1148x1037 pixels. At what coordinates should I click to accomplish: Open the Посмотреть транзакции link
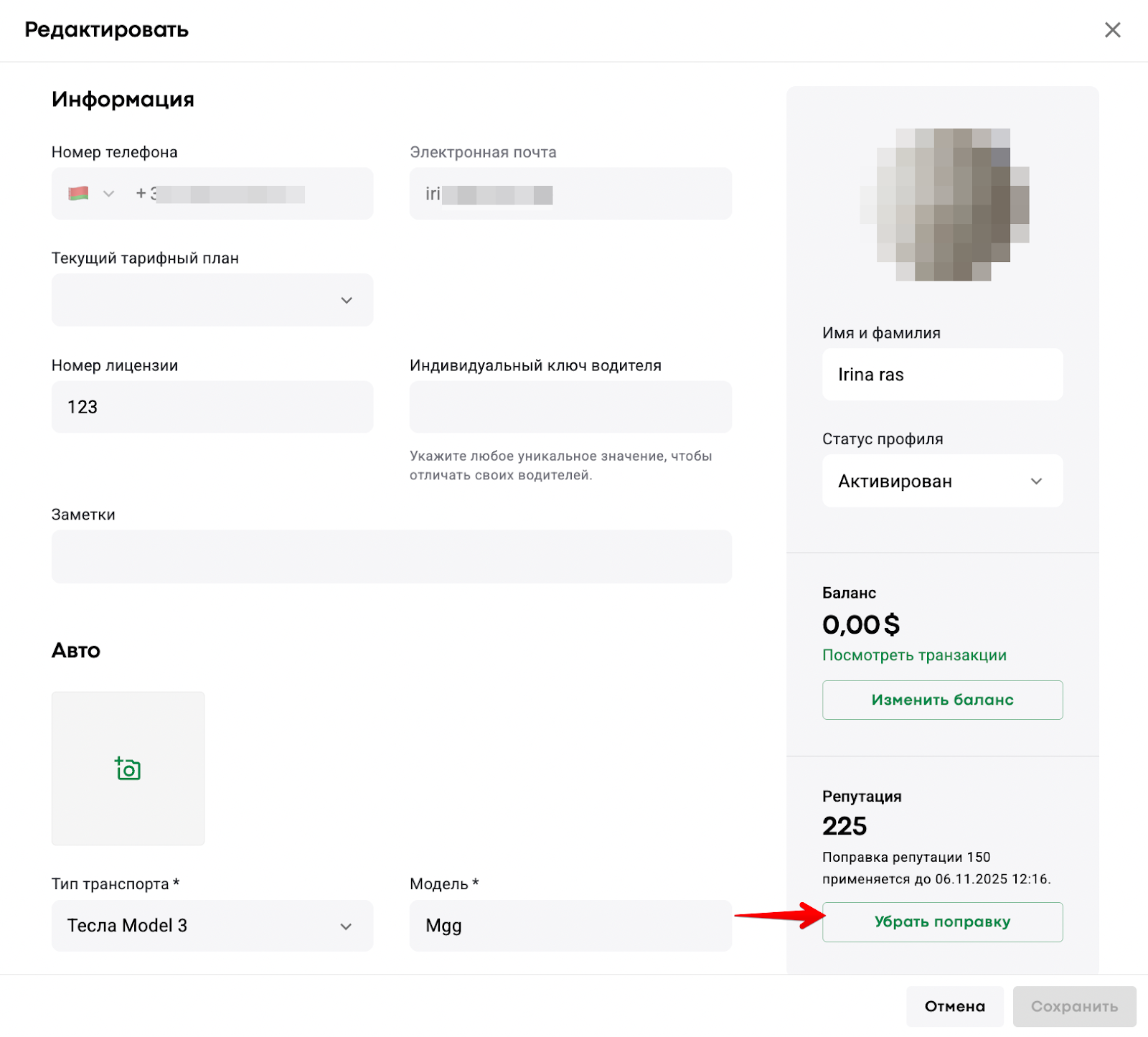[914, 655]
